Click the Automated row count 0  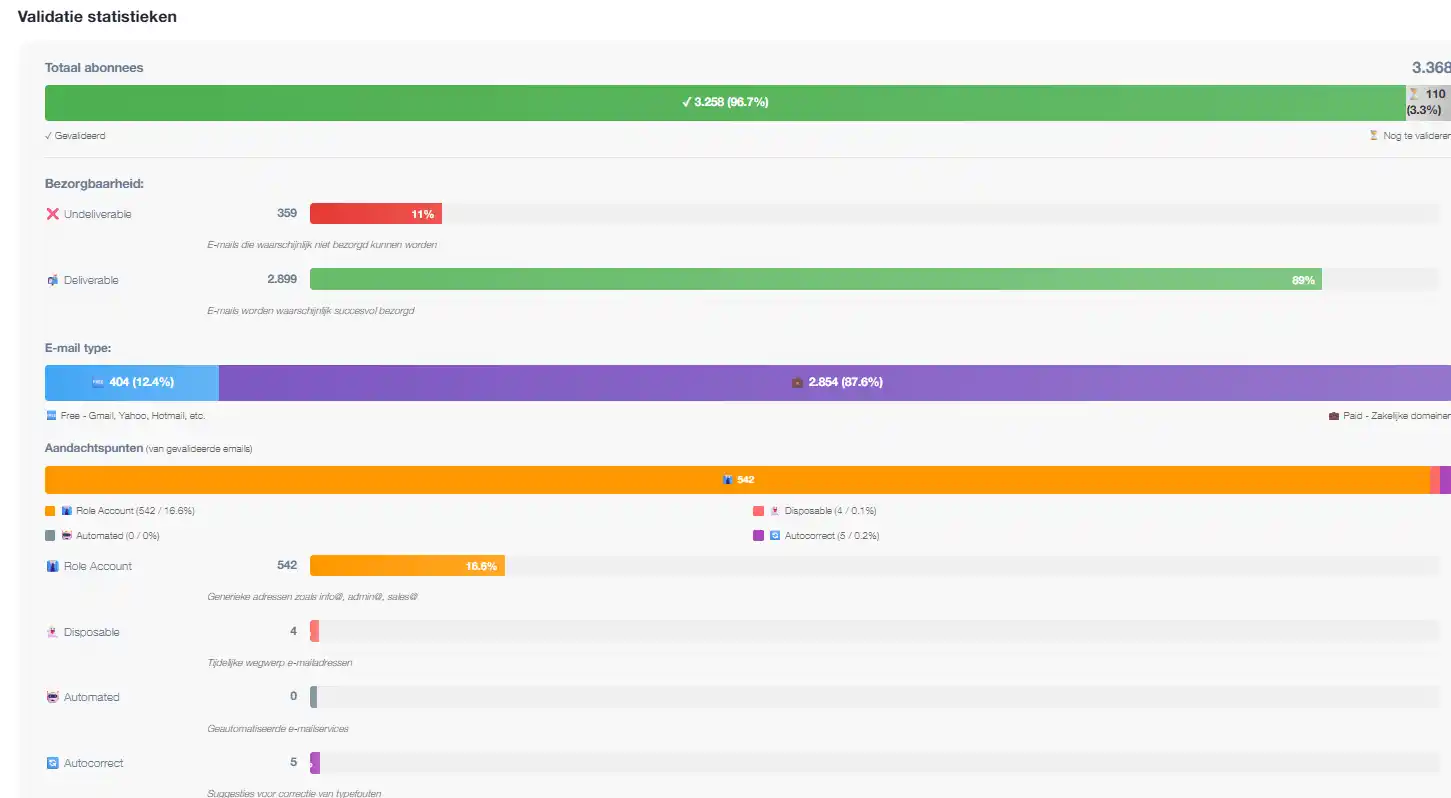pos(294,696)
